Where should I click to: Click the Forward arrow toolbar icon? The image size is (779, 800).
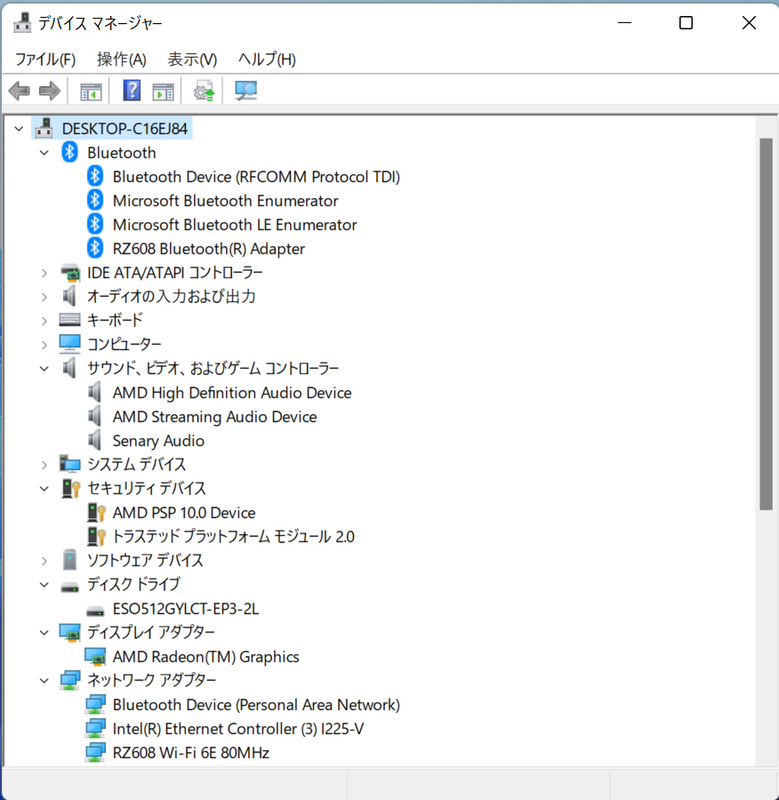pos(49,91)
